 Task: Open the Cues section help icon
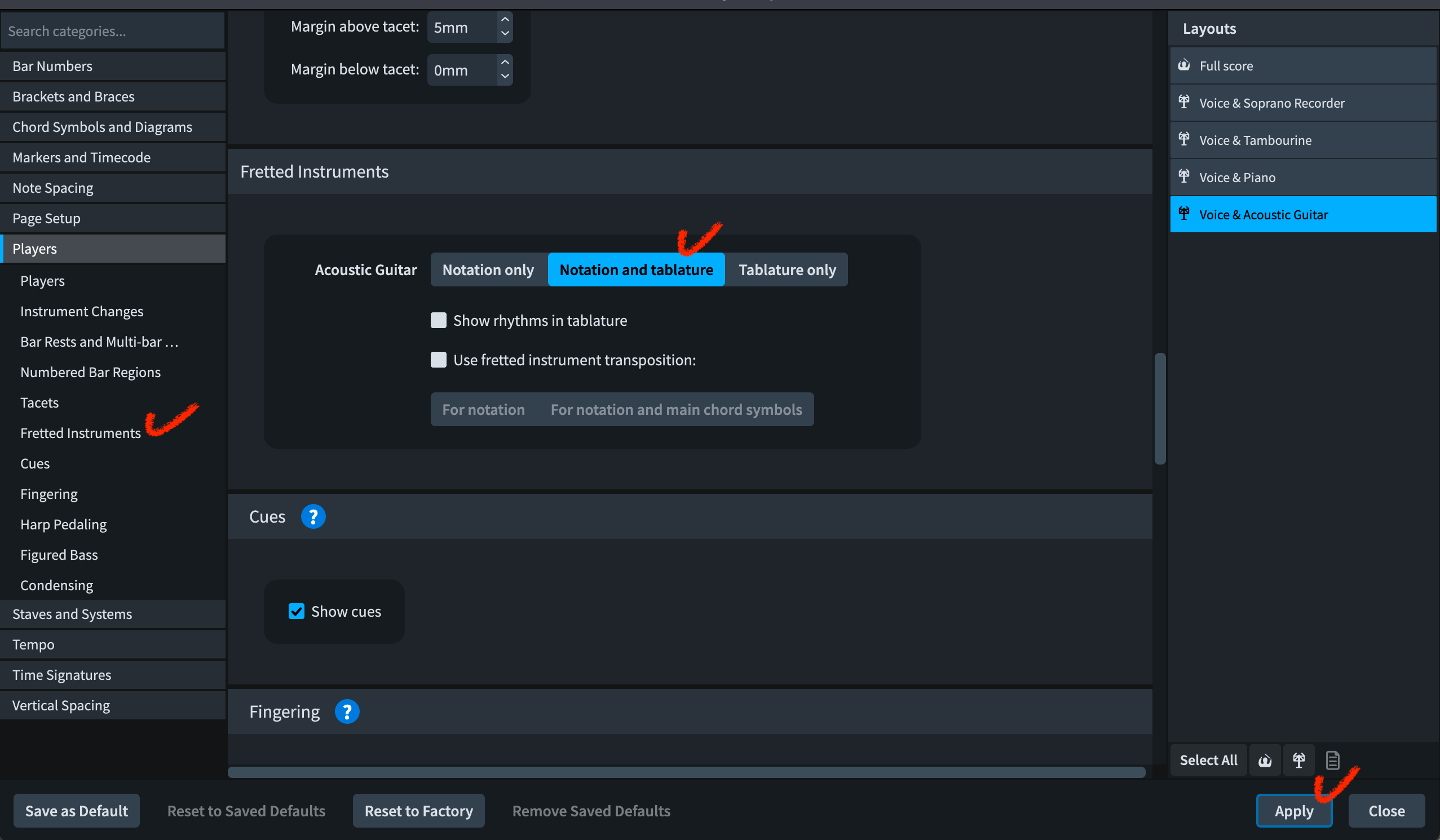[312, 516]
